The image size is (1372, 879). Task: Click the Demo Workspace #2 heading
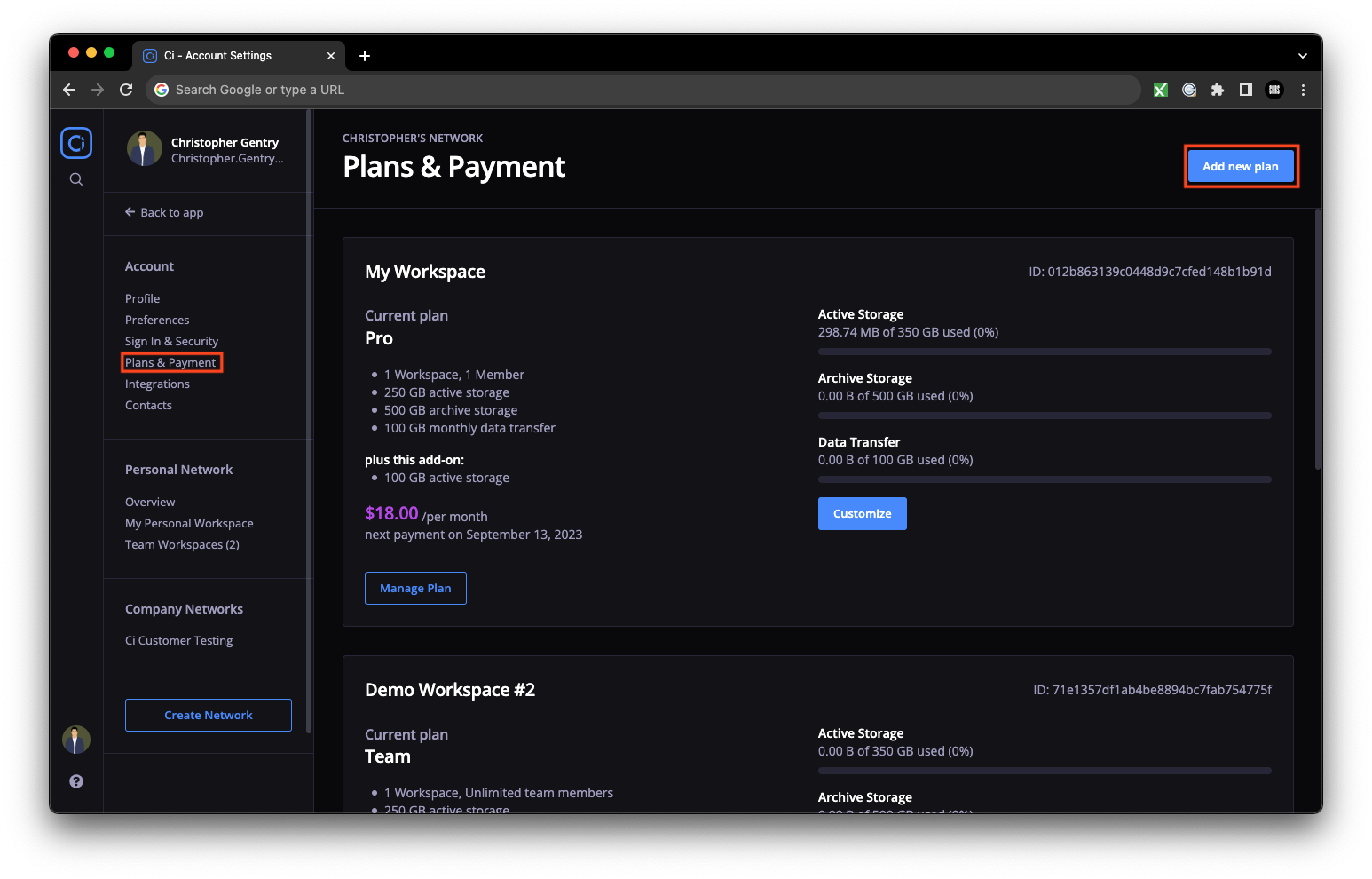click(450, 690)
